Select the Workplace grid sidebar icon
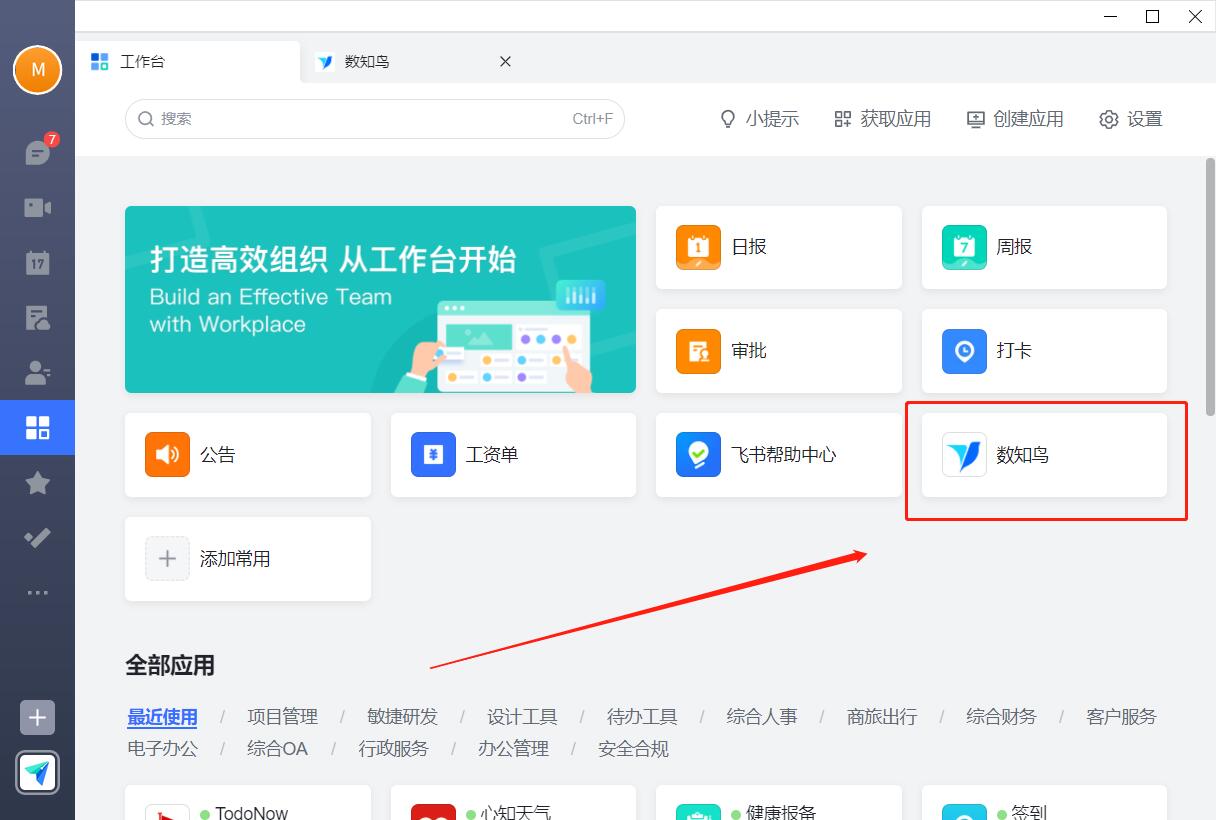 pyautogui.click(x=37, y=428)
